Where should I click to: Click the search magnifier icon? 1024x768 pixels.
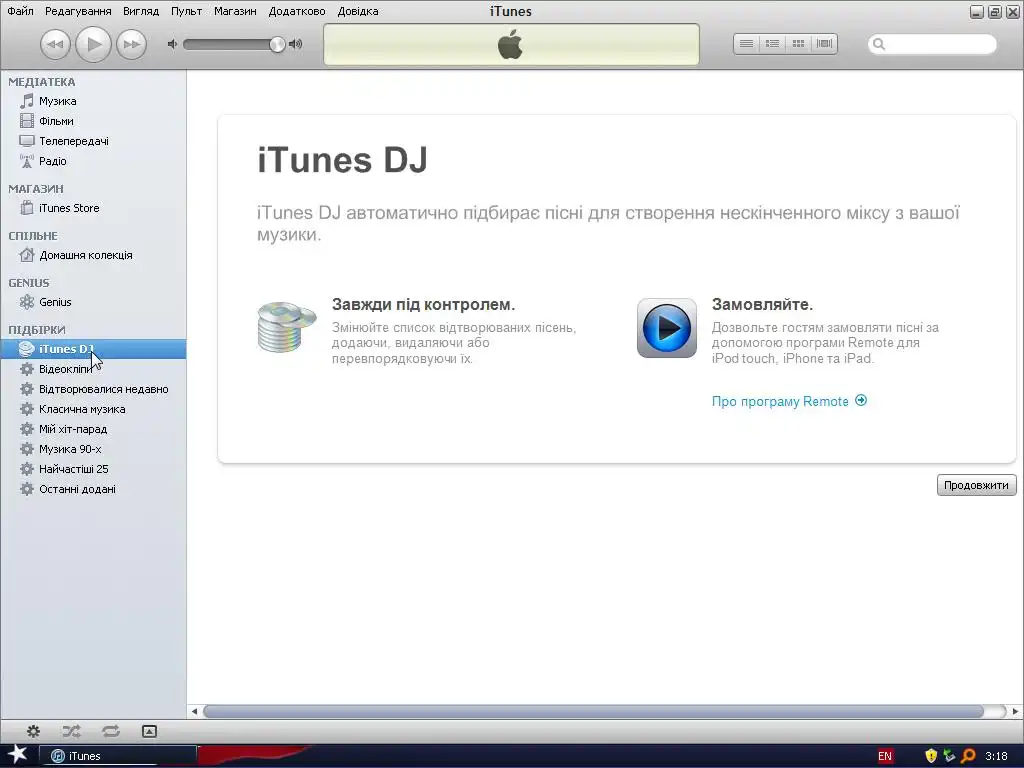[879, 44]
